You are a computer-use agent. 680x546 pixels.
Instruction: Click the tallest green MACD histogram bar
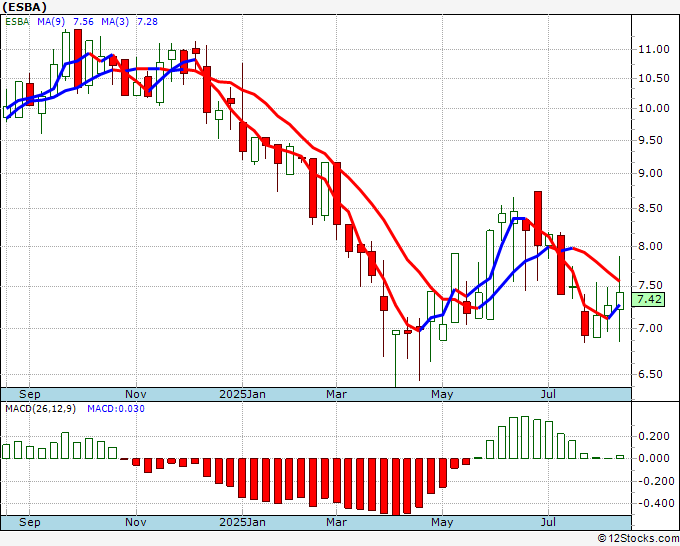pyautogui.click(x=525, y=438)
